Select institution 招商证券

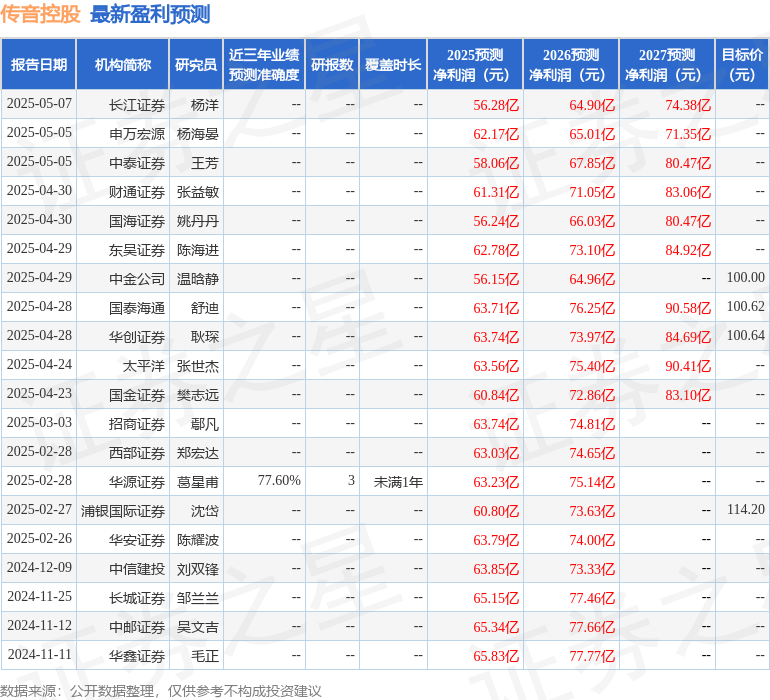(137, 424)
